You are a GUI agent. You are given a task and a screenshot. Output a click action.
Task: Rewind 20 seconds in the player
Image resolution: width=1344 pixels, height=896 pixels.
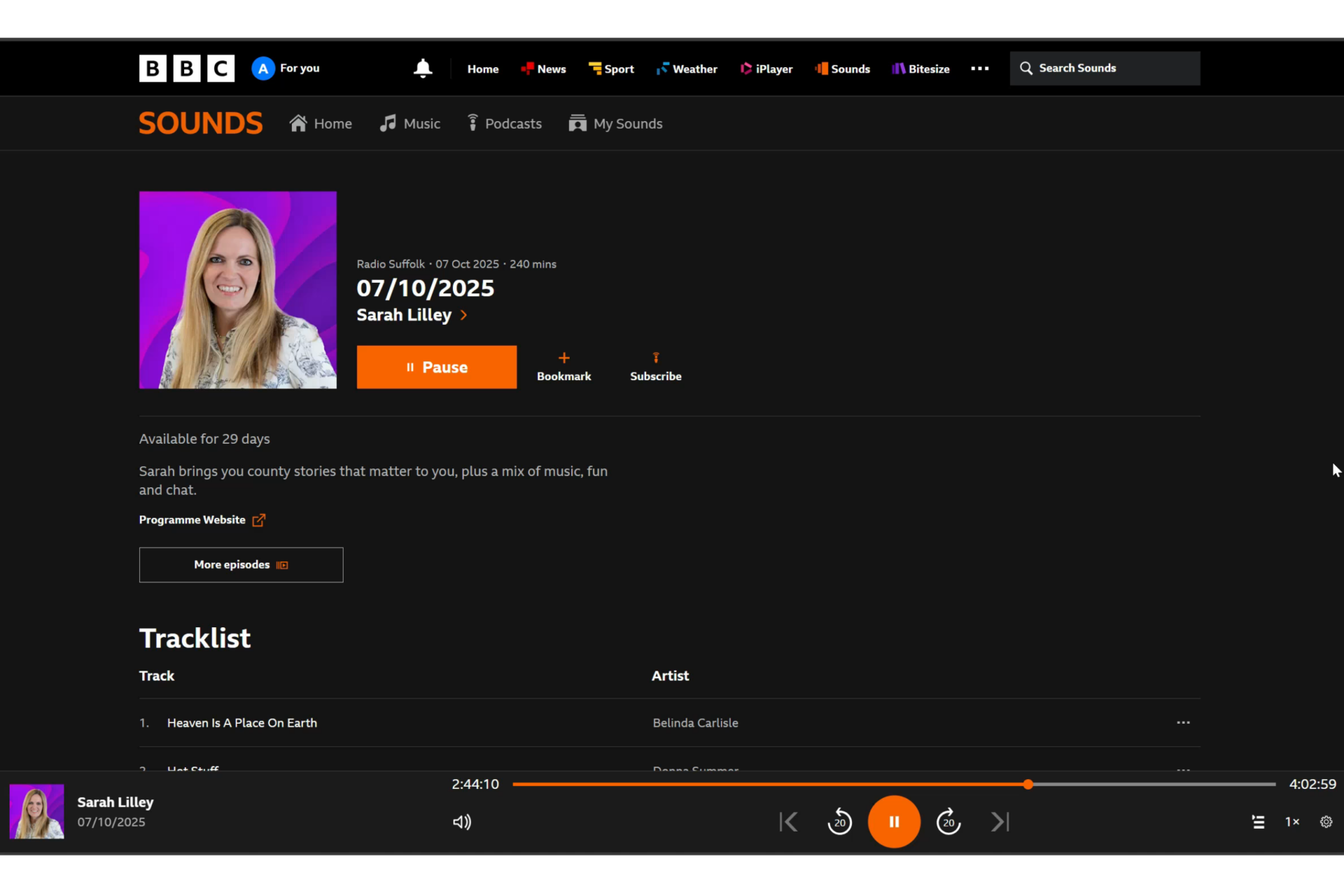(x=839, y=822)
